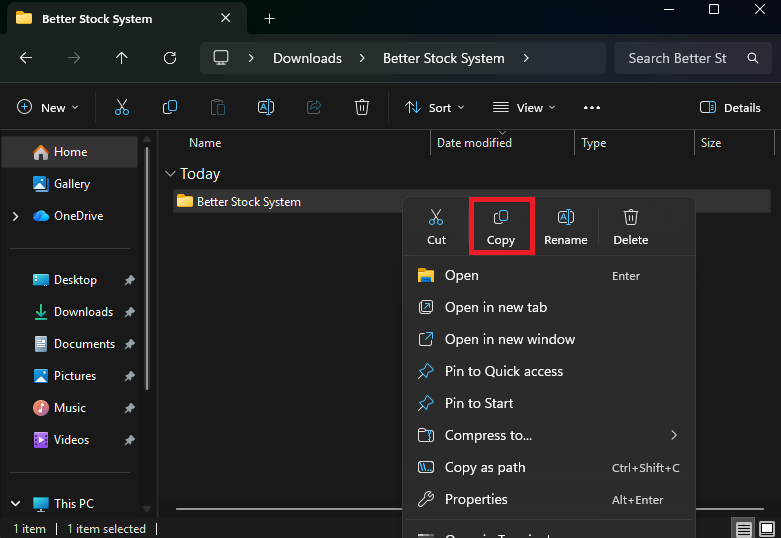
Task: Open Pictures in the sidebar
Action: coord(75,376)
